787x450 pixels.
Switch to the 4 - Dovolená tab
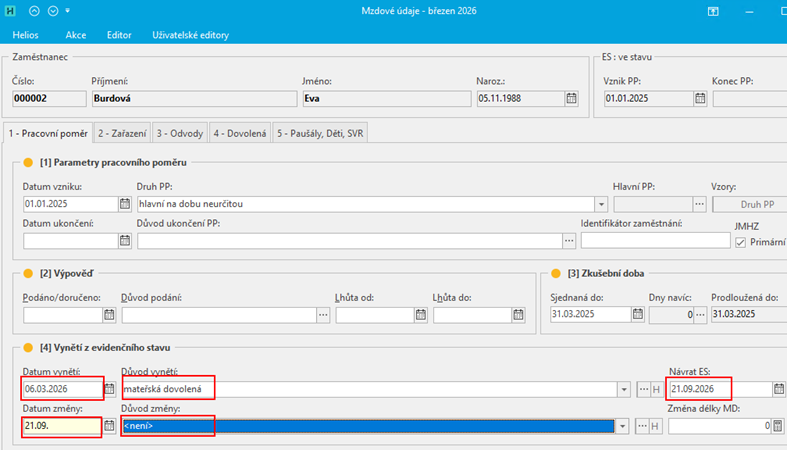pyautogui.click(x=239, y=133)
